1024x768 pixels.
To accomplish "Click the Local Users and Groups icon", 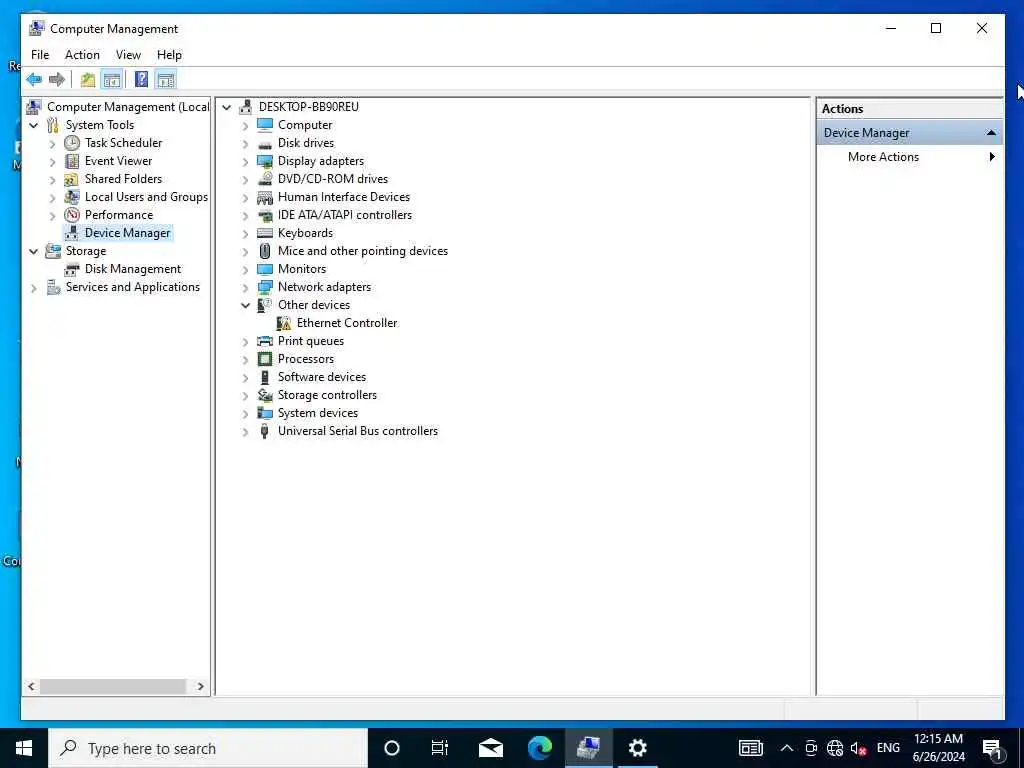I will [x=72, y=197].
